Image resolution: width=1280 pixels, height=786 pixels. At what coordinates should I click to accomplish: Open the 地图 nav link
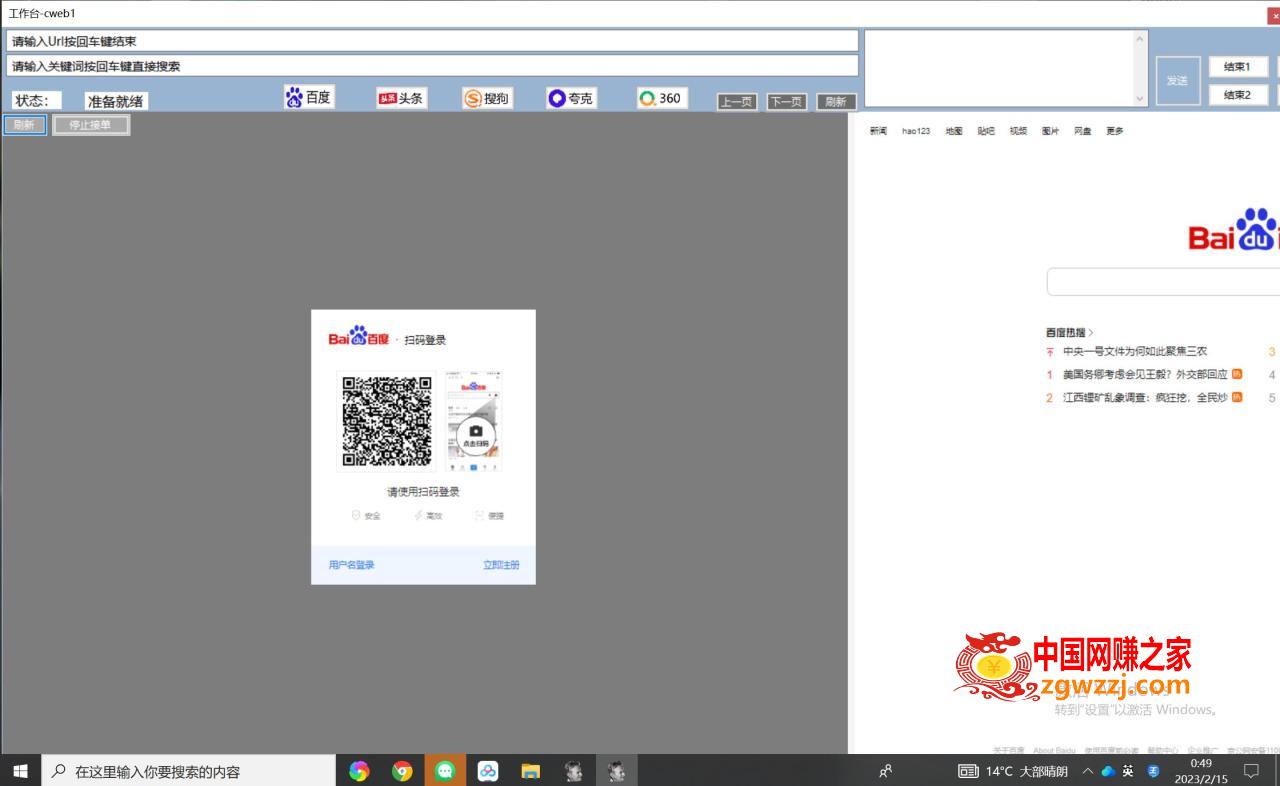click(x=954, y=131)
